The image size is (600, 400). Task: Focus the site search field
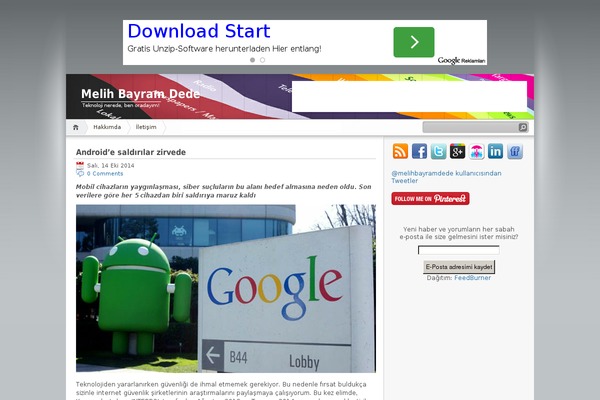[x=471, y=127]
